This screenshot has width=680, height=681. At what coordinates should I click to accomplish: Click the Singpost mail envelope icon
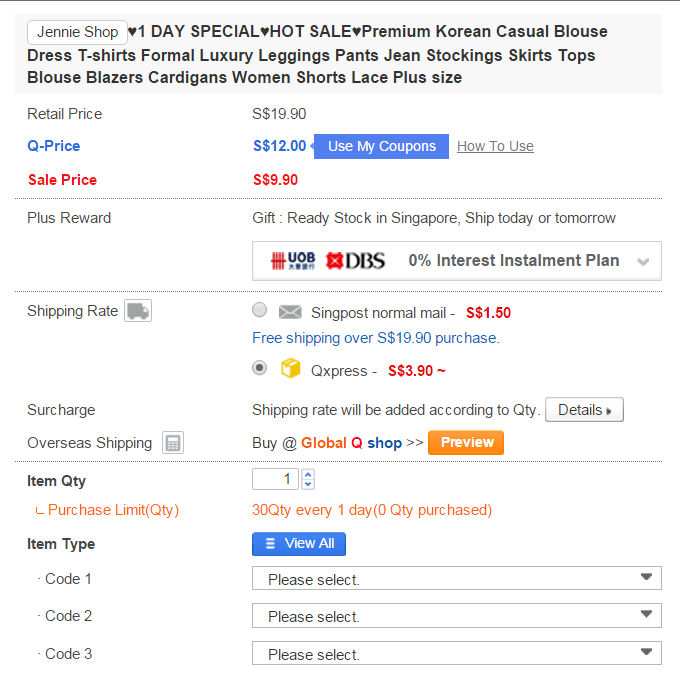coord(290,312)
